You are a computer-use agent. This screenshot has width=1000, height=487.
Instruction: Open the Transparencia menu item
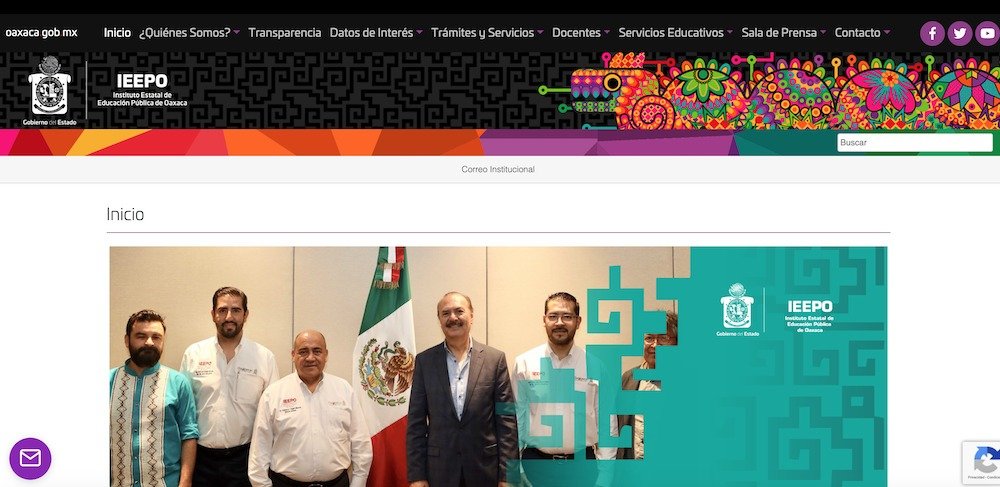284,33
